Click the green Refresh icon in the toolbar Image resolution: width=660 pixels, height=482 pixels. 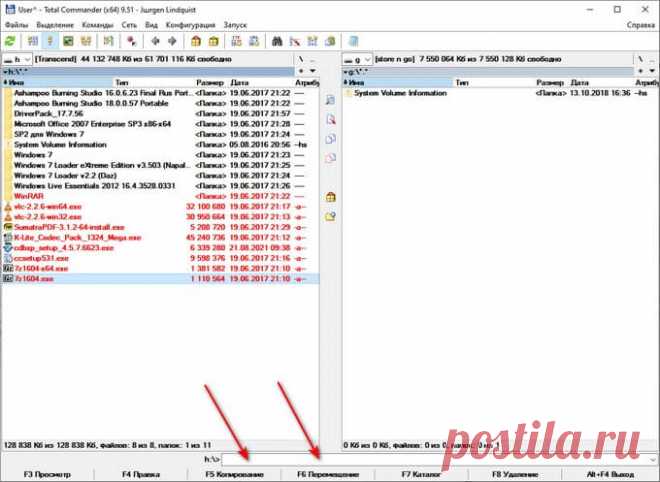[10, 42]
